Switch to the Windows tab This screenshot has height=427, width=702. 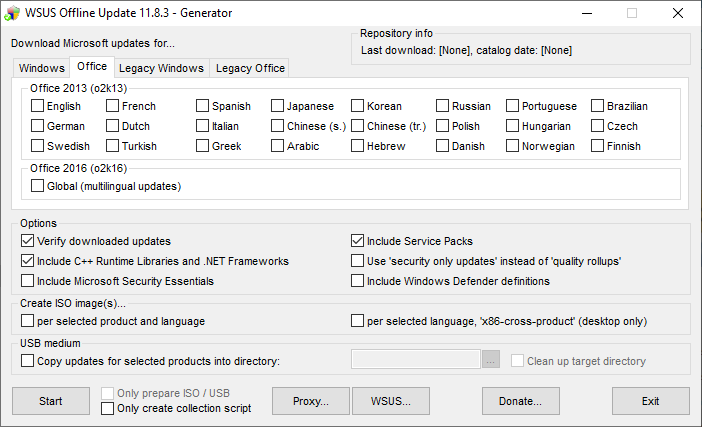coord(42,68)
